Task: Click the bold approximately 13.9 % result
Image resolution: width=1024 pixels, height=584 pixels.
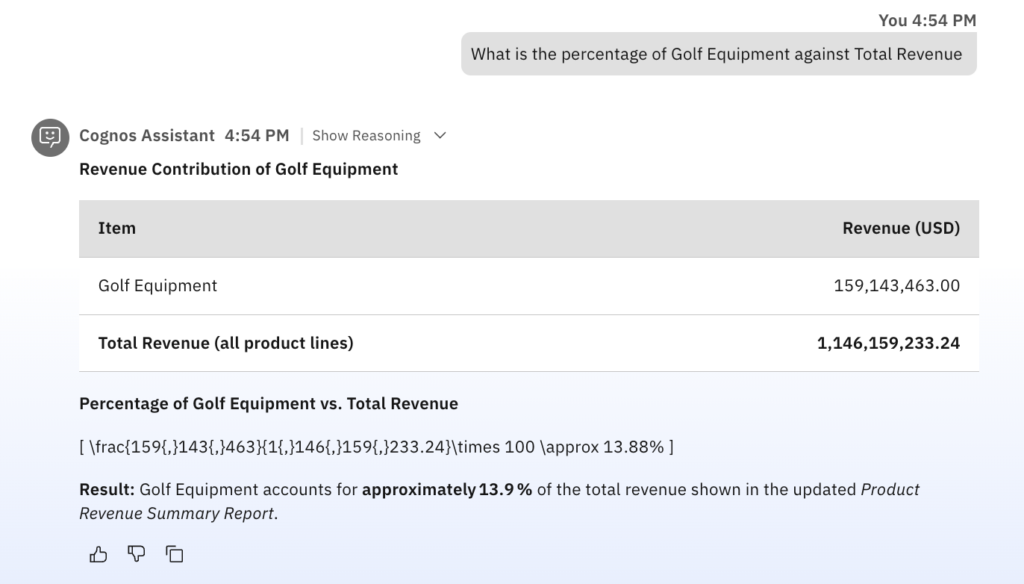Action: pos(446,490)
